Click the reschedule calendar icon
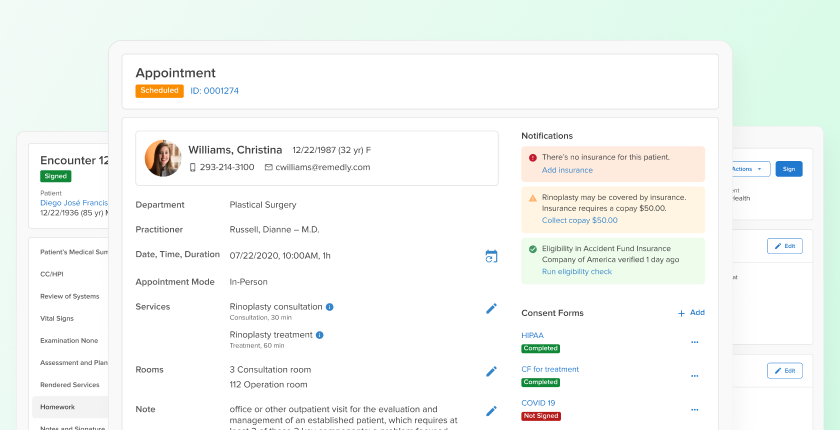The width and height of the screenshot is (840, 430). 491,257
